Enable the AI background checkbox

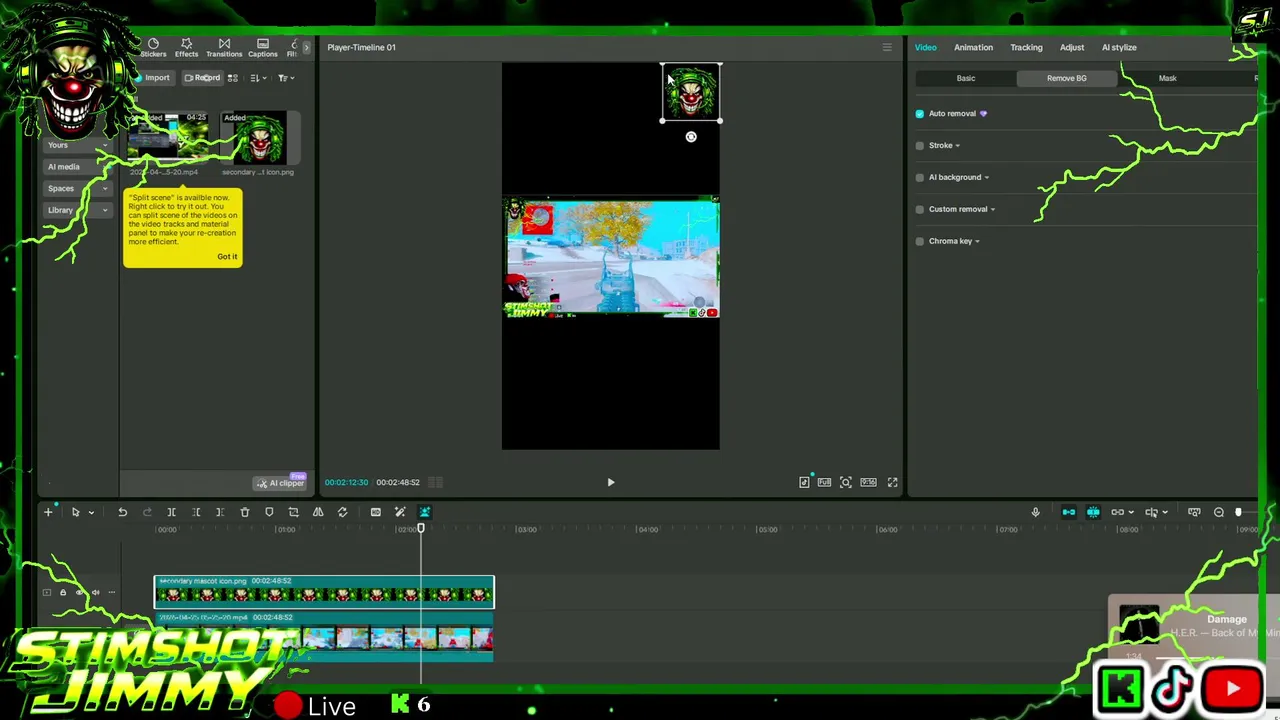click(920, 178)
